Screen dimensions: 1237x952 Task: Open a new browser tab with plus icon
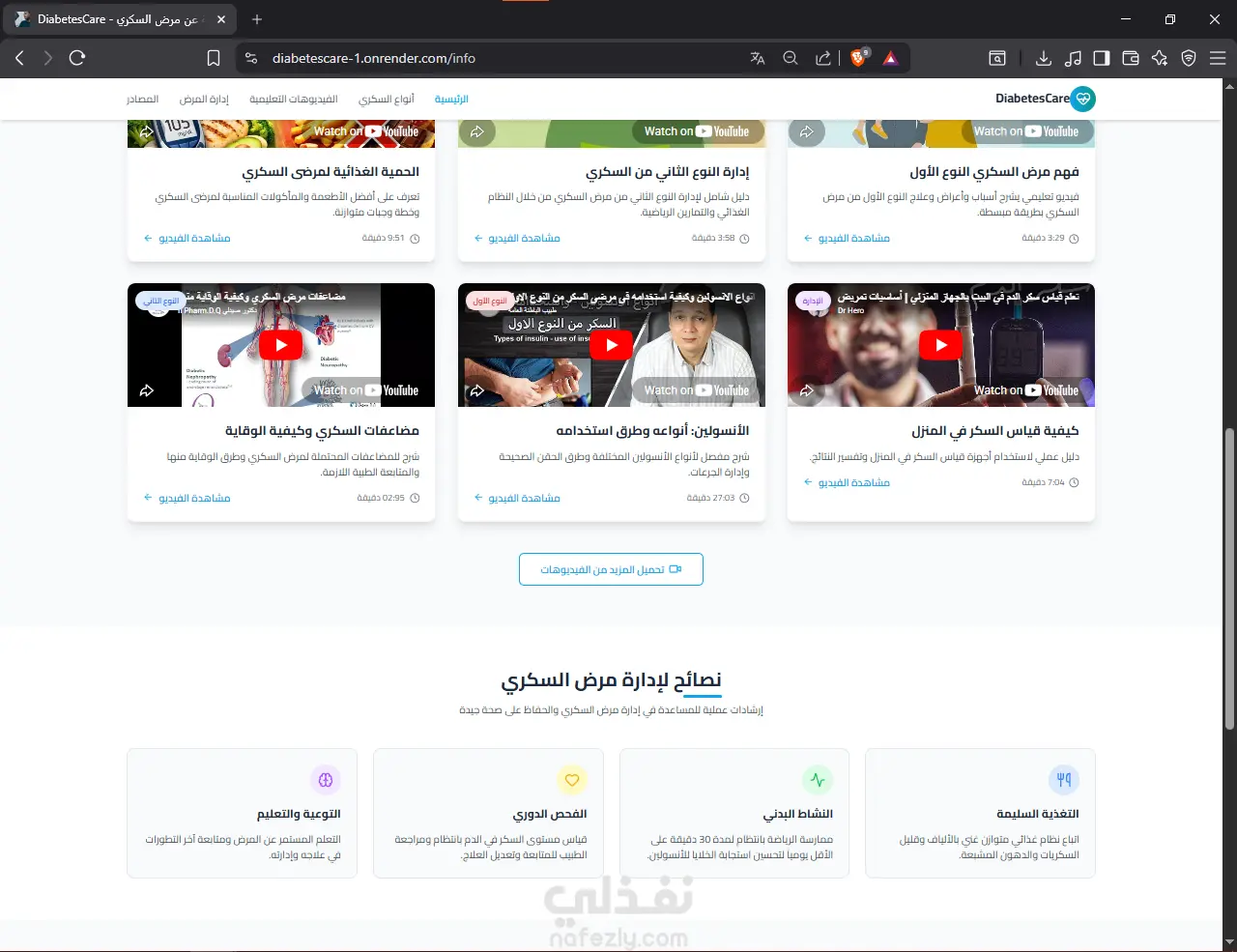(x=257, y=19)
